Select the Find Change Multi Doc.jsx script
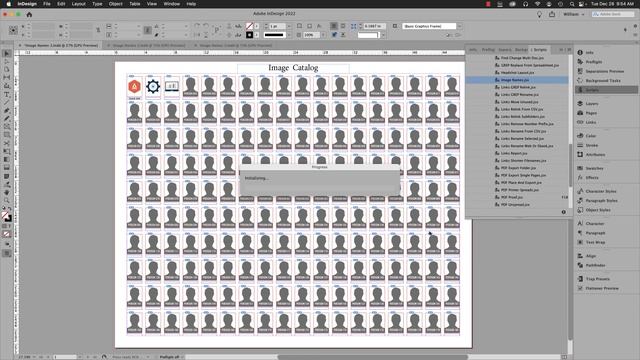This screenshot has width=640, height=360. tap(517, 58)
